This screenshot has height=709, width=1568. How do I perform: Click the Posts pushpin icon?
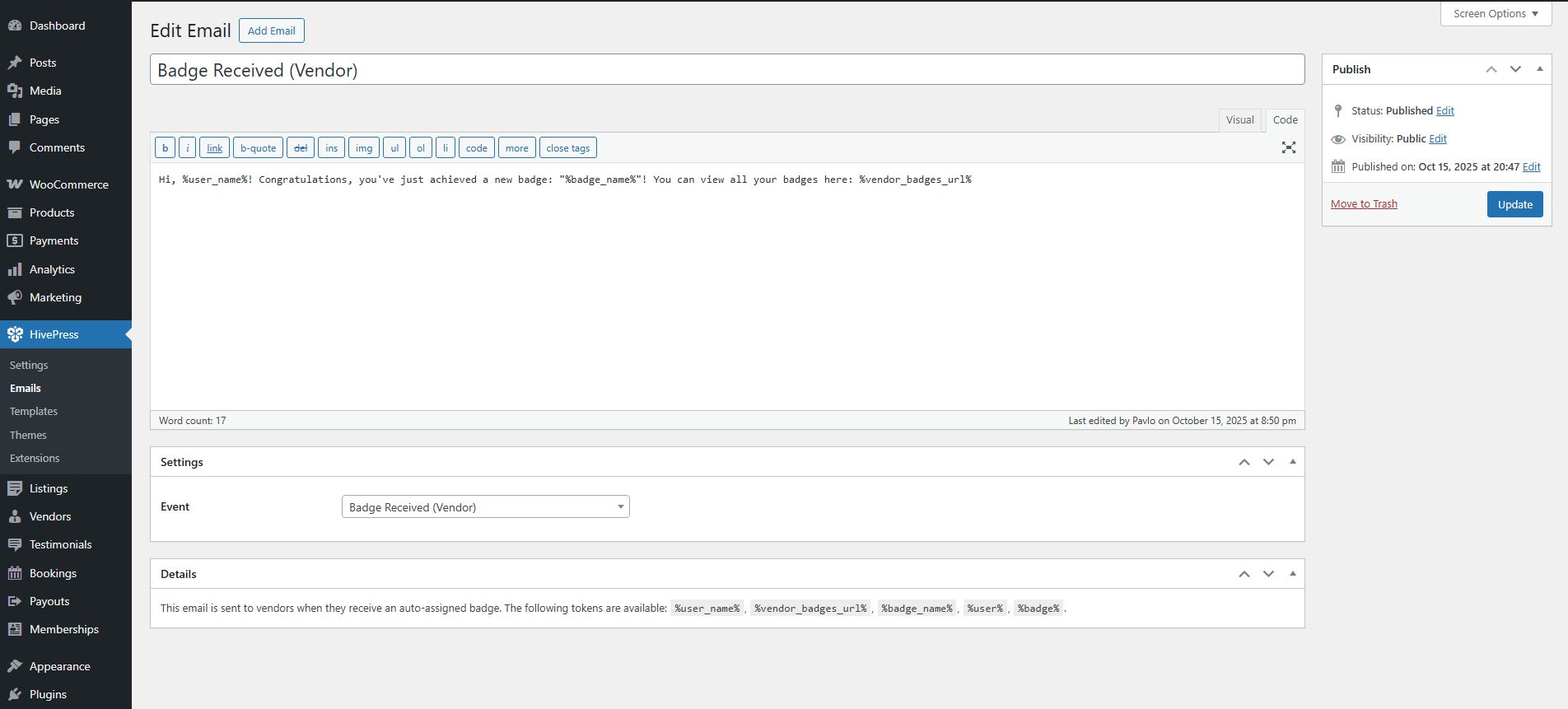pyautogui.click(x=15, y=63)
